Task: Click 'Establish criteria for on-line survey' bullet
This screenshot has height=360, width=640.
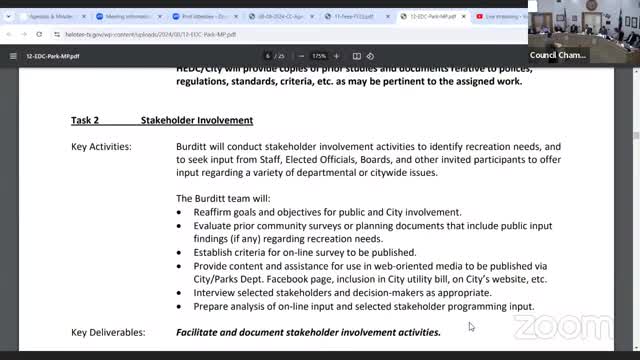Action: pos(305,253)
